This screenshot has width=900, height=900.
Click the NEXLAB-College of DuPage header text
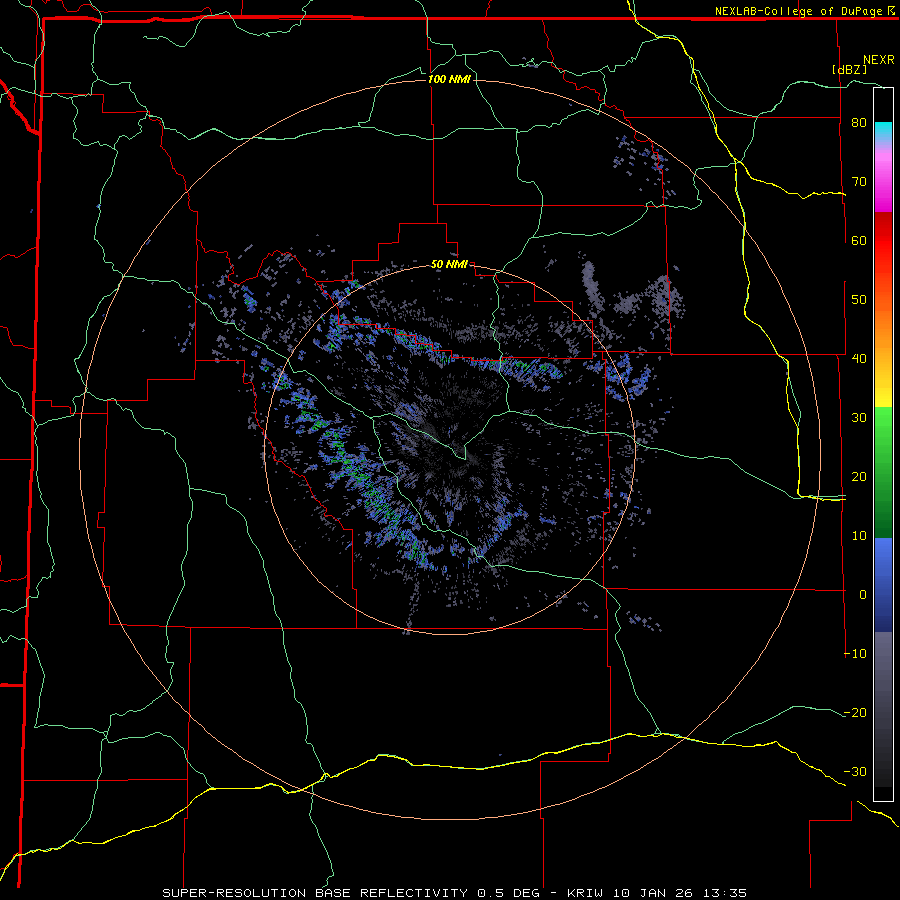coord(798,11)
